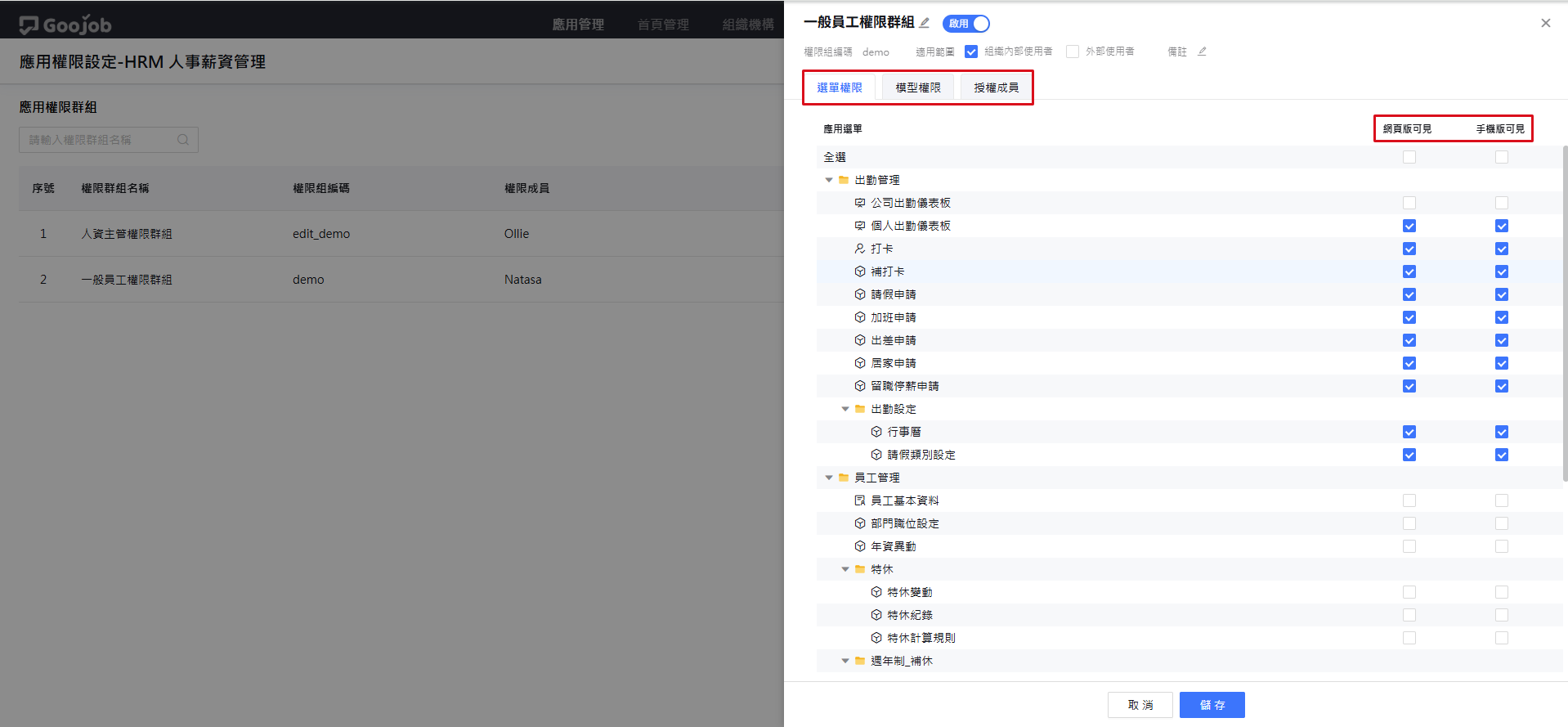Click the folder icon of 員工管理
Image resolution: width=1568 pixels, height=727 pixels.
[844, 478]
